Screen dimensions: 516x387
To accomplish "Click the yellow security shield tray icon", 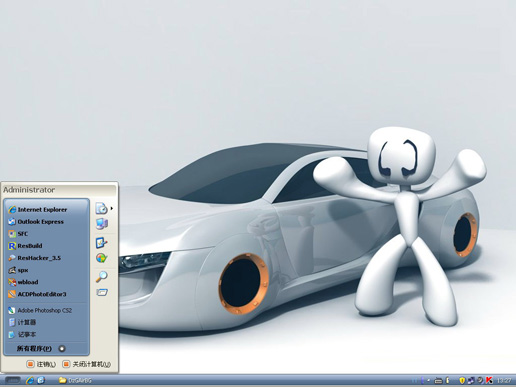I will click(462, 380).
